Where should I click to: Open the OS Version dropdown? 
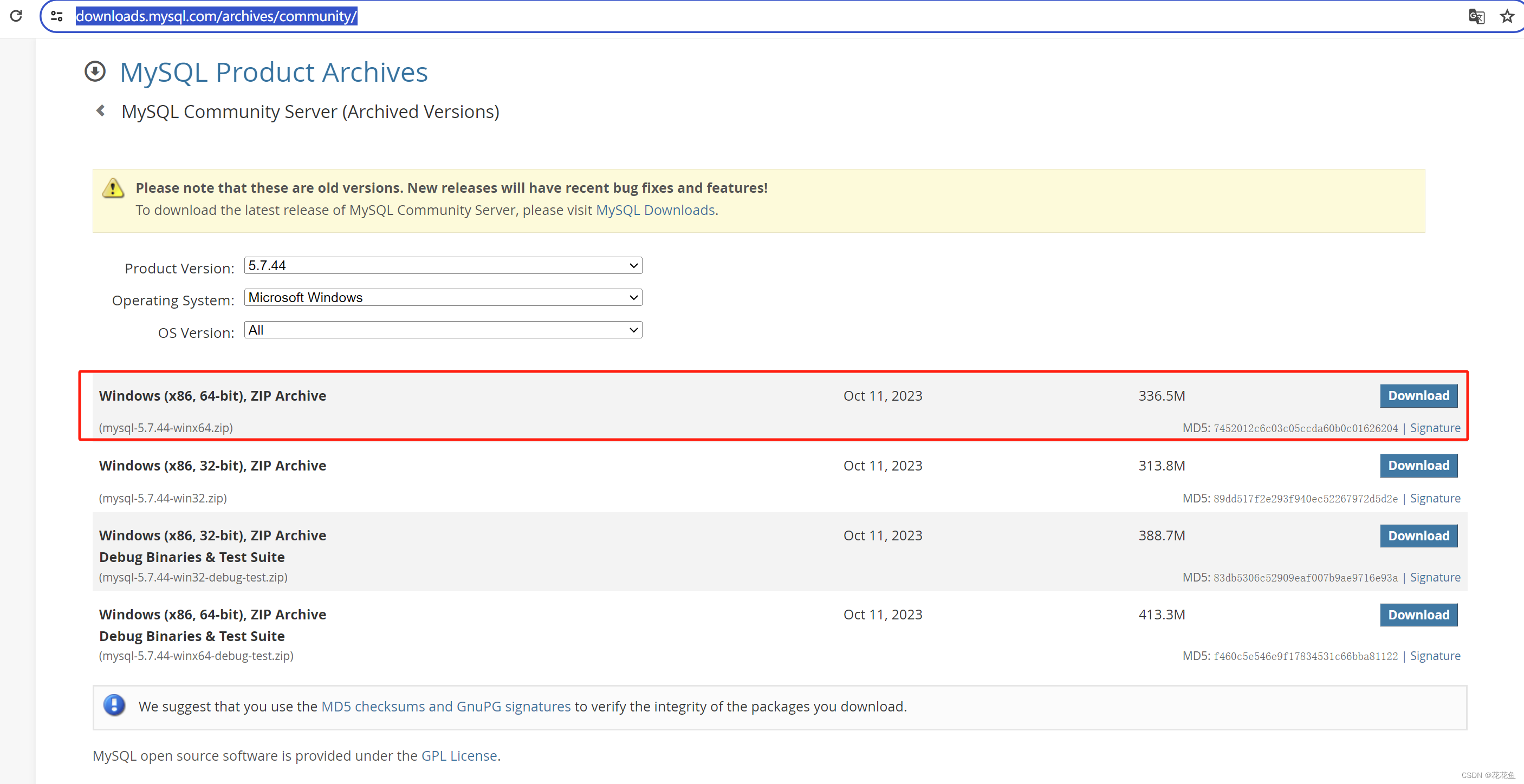pyautogui.click(x=443, y=329)
